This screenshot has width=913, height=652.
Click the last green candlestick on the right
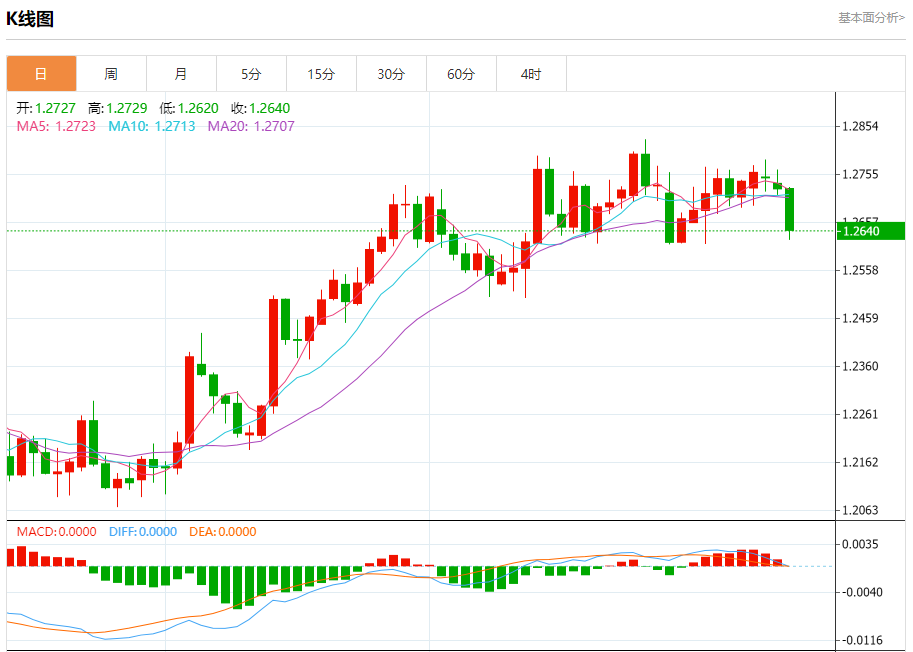pyautogui.click(x=790, y=209)
